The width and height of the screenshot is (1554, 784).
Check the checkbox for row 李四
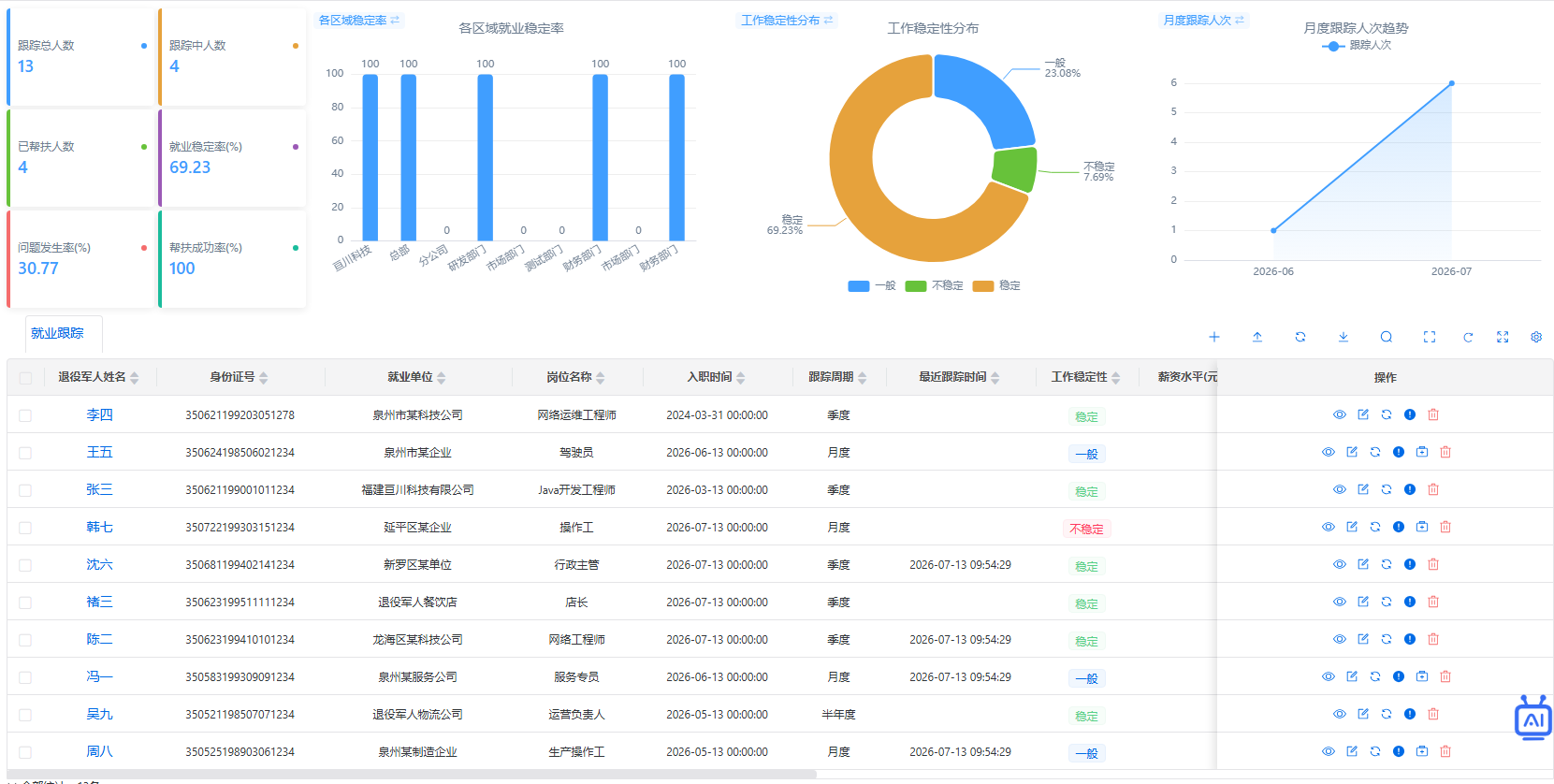pos(25,415)
